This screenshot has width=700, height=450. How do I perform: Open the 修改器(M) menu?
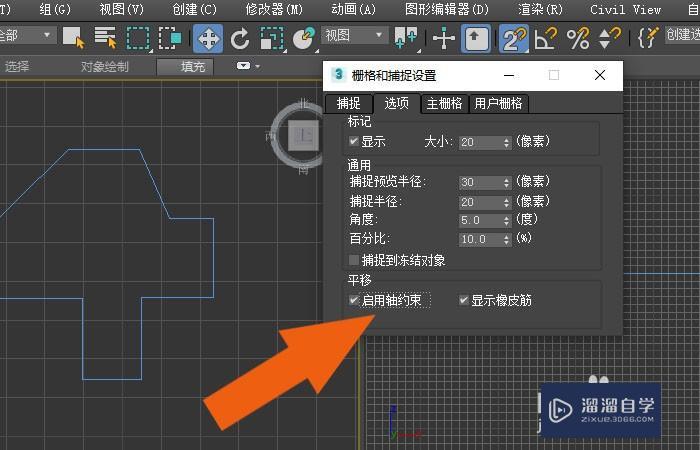[x=274, y=9]
